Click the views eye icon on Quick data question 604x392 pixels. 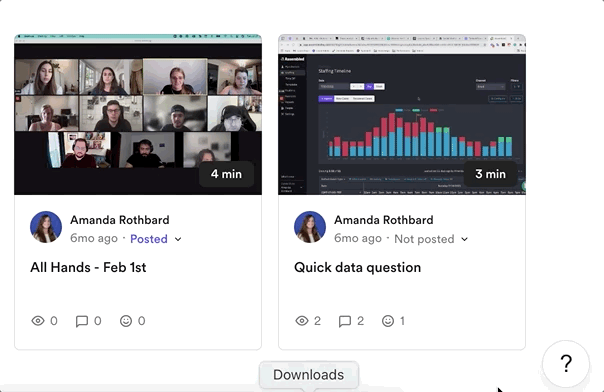coord(302,321)
